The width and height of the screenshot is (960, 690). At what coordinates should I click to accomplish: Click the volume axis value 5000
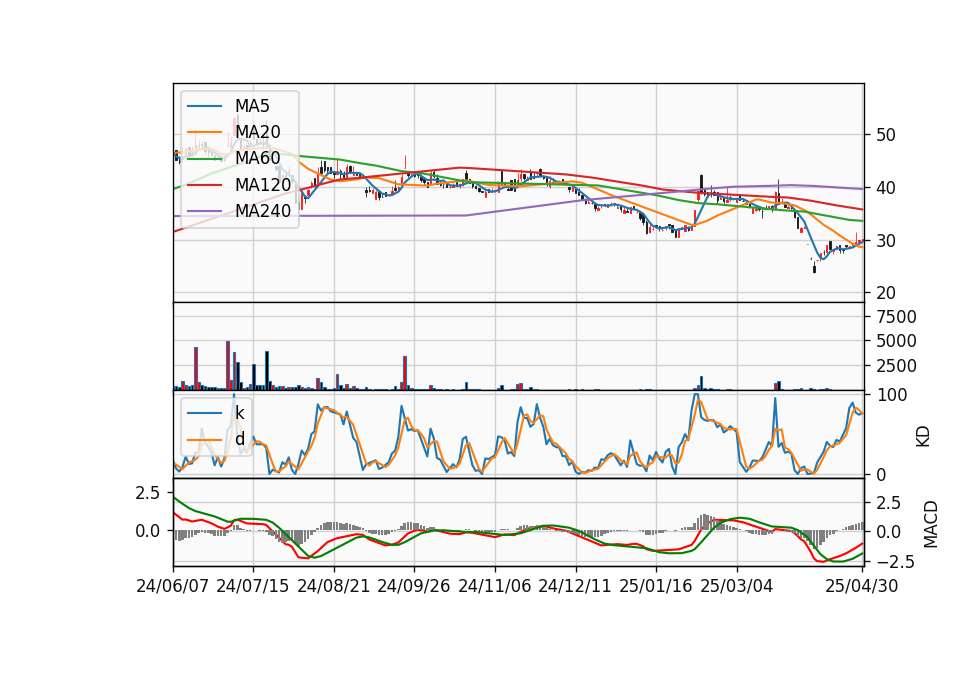coord(896,342)
